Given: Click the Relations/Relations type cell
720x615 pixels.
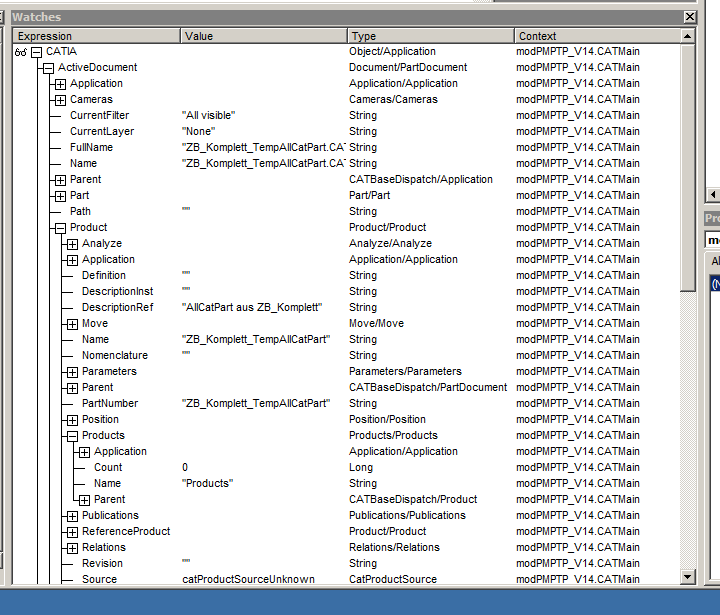Looking at the screenshot, I should (394, 547).
